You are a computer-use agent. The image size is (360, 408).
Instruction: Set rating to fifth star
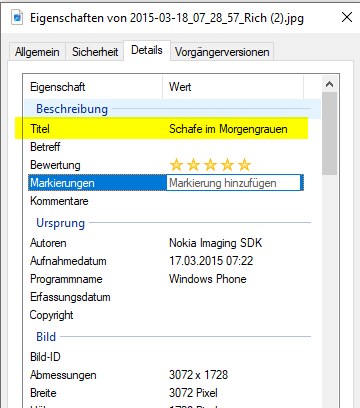[x=245, y=165]
